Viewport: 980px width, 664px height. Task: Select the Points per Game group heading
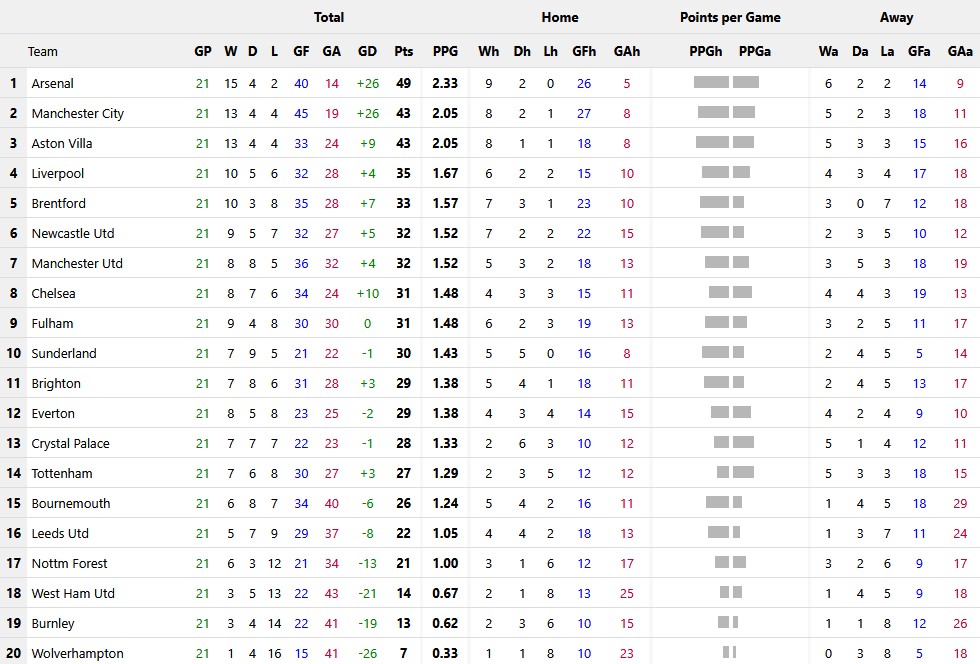point(730,17)
